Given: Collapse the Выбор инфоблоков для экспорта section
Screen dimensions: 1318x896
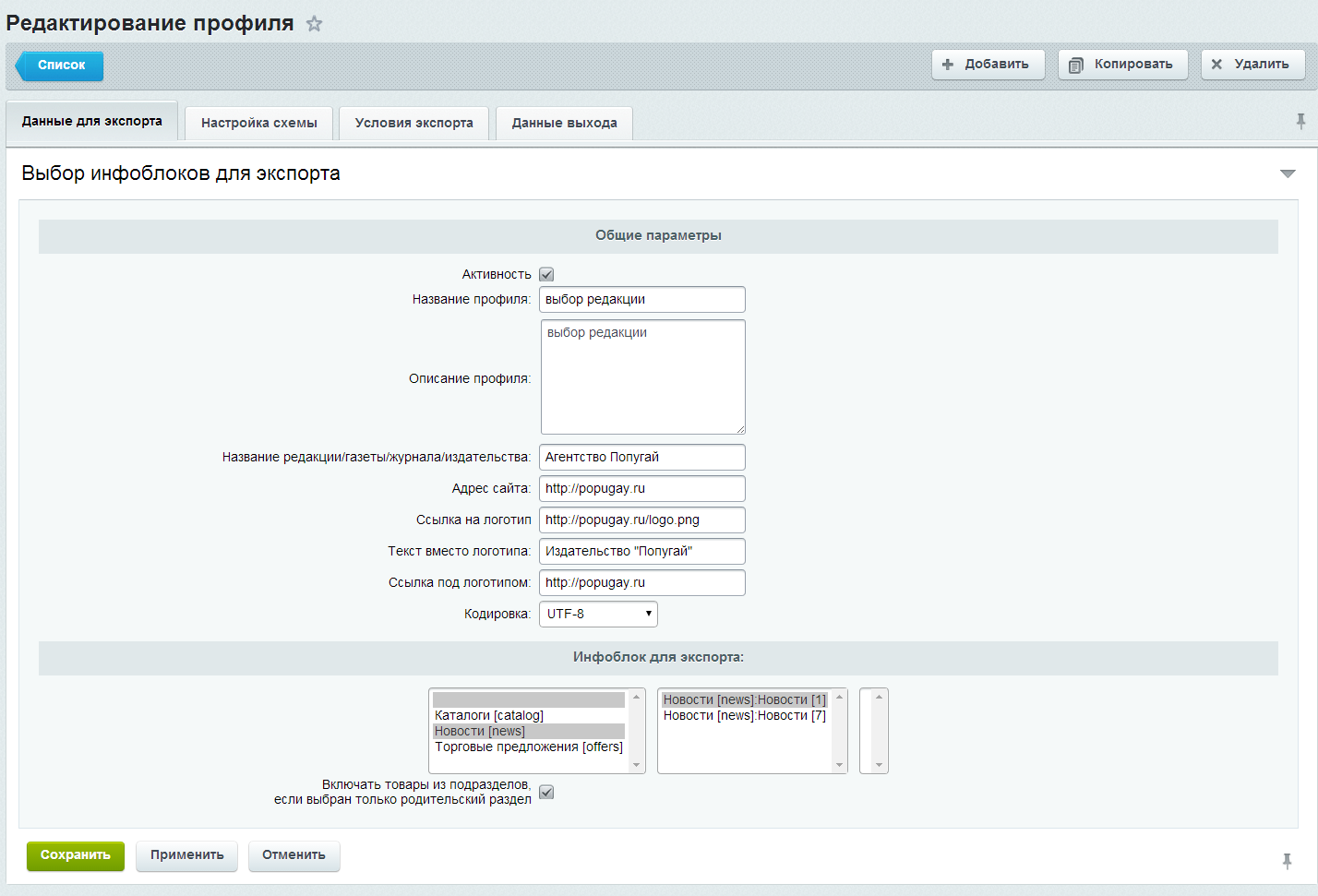Looking at the screenshot, I should pos(1288,173).
